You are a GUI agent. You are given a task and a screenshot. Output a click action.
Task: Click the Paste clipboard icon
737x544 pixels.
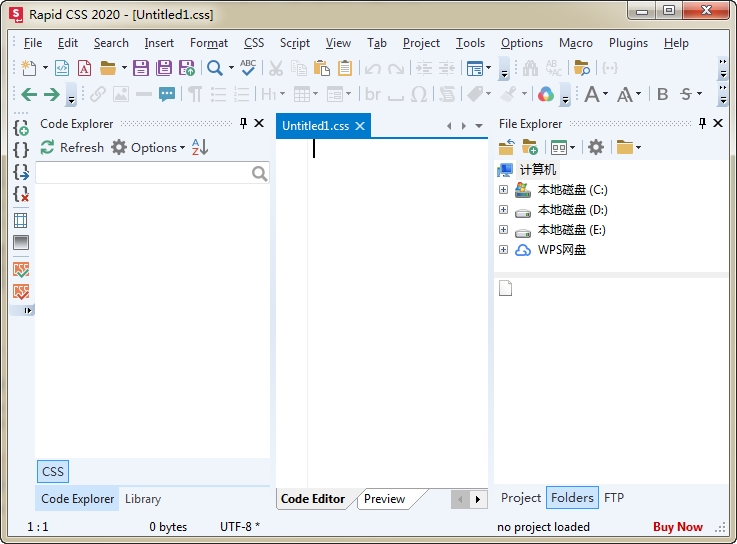(321, 68)
